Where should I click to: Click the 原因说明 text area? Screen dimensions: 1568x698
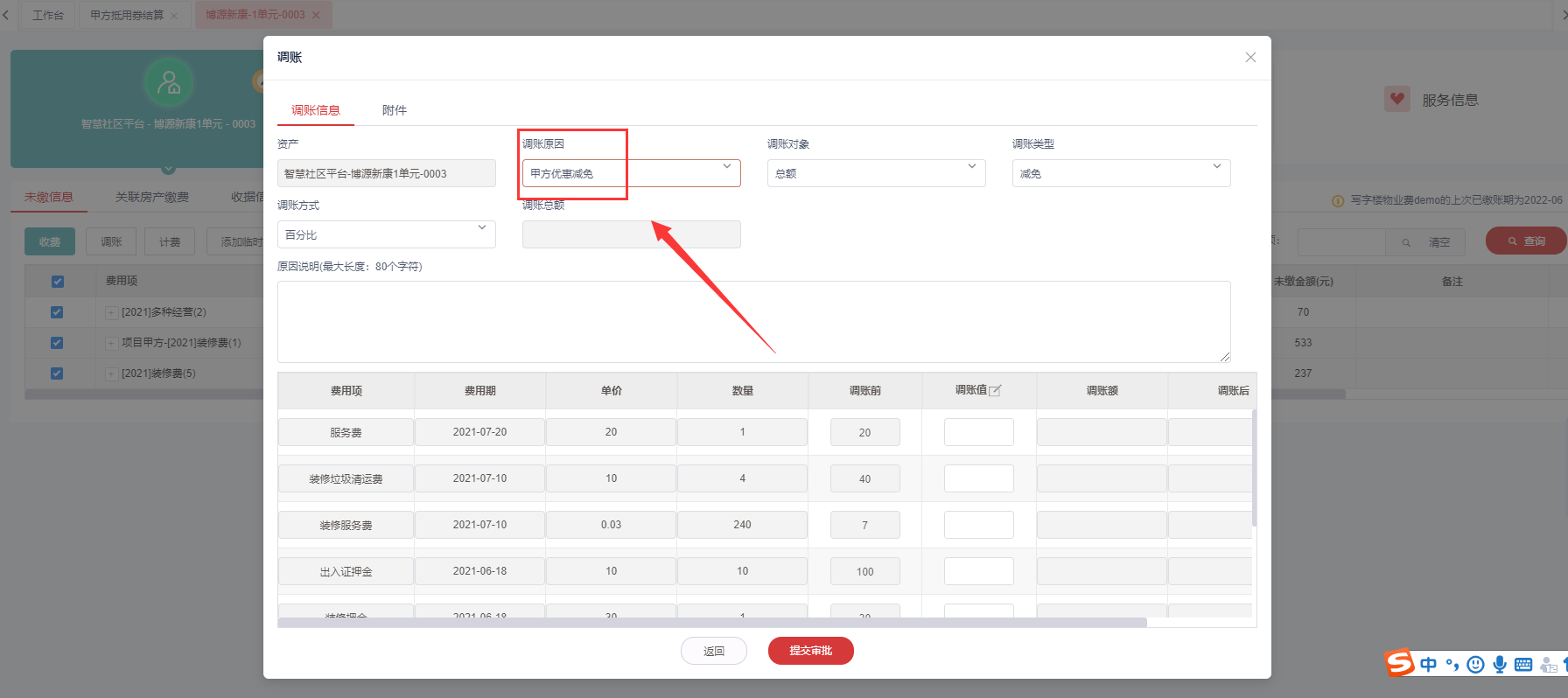(753, 322)
